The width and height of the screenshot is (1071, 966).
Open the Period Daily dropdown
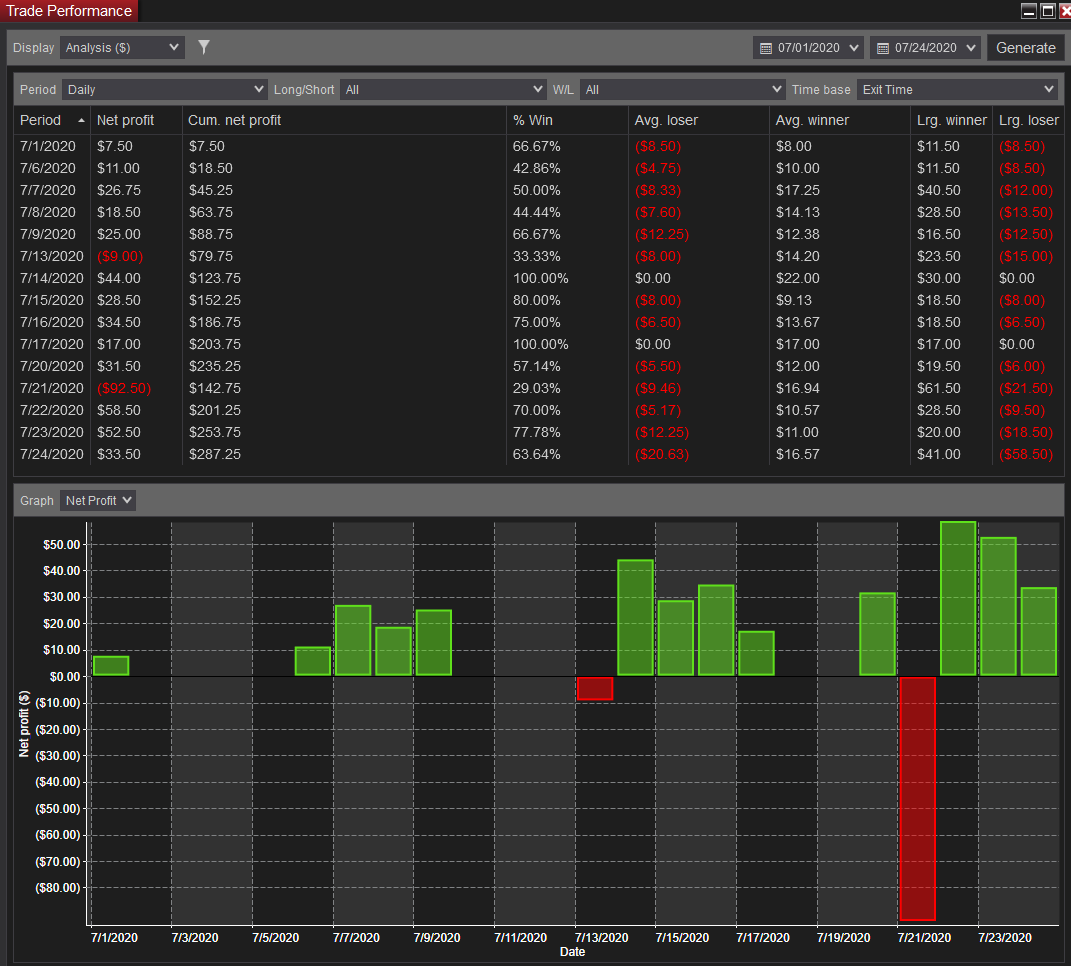point(165,89)
